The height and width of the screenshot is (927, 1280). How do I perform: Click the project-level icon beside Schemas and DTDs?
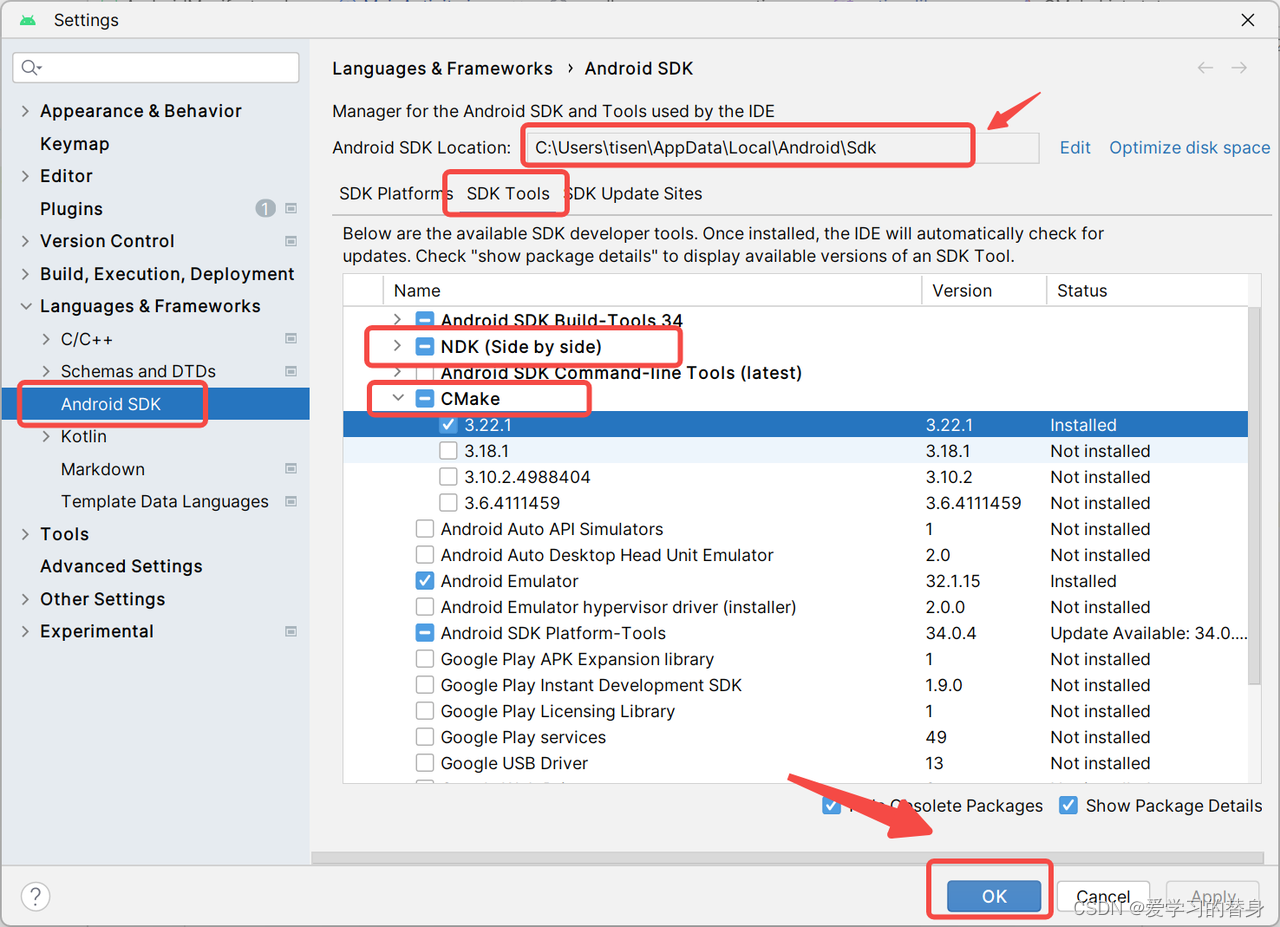291,371
